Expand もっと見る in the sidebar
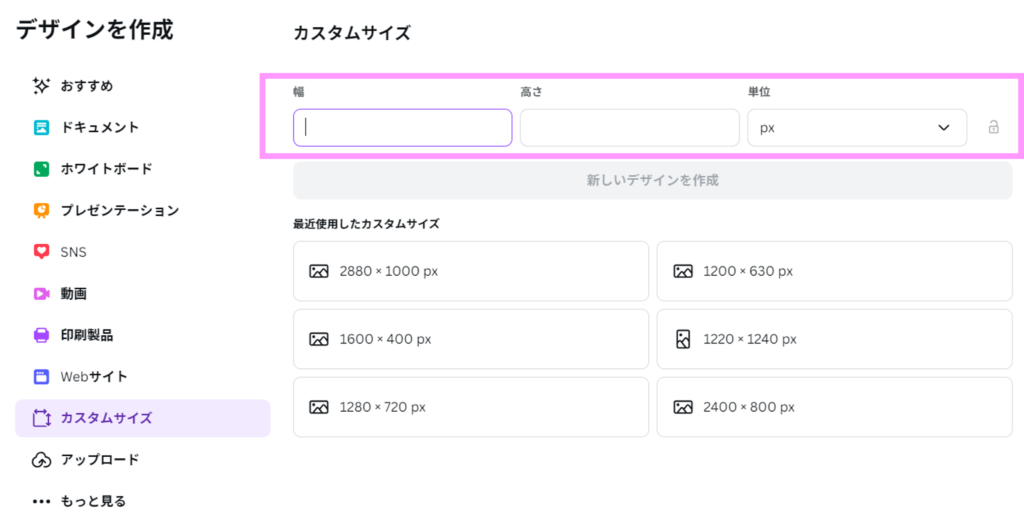 coord(80,501)
